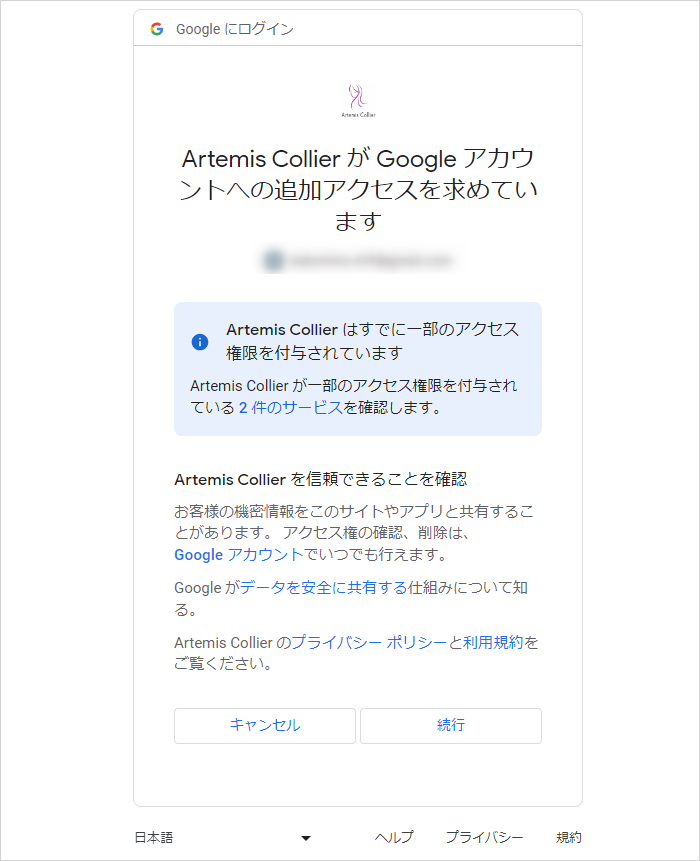Click the Google にログイン header text

point(235,29)
